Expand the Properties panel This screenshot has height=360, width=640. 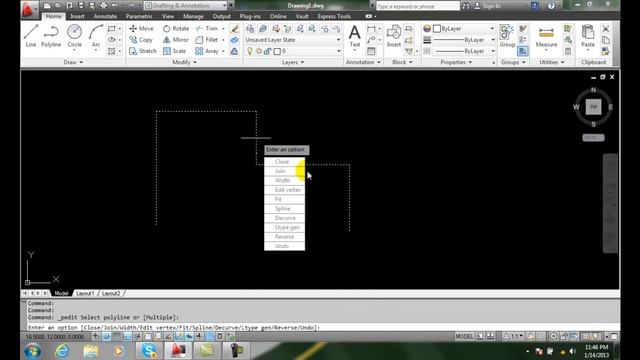coord(456,62)
